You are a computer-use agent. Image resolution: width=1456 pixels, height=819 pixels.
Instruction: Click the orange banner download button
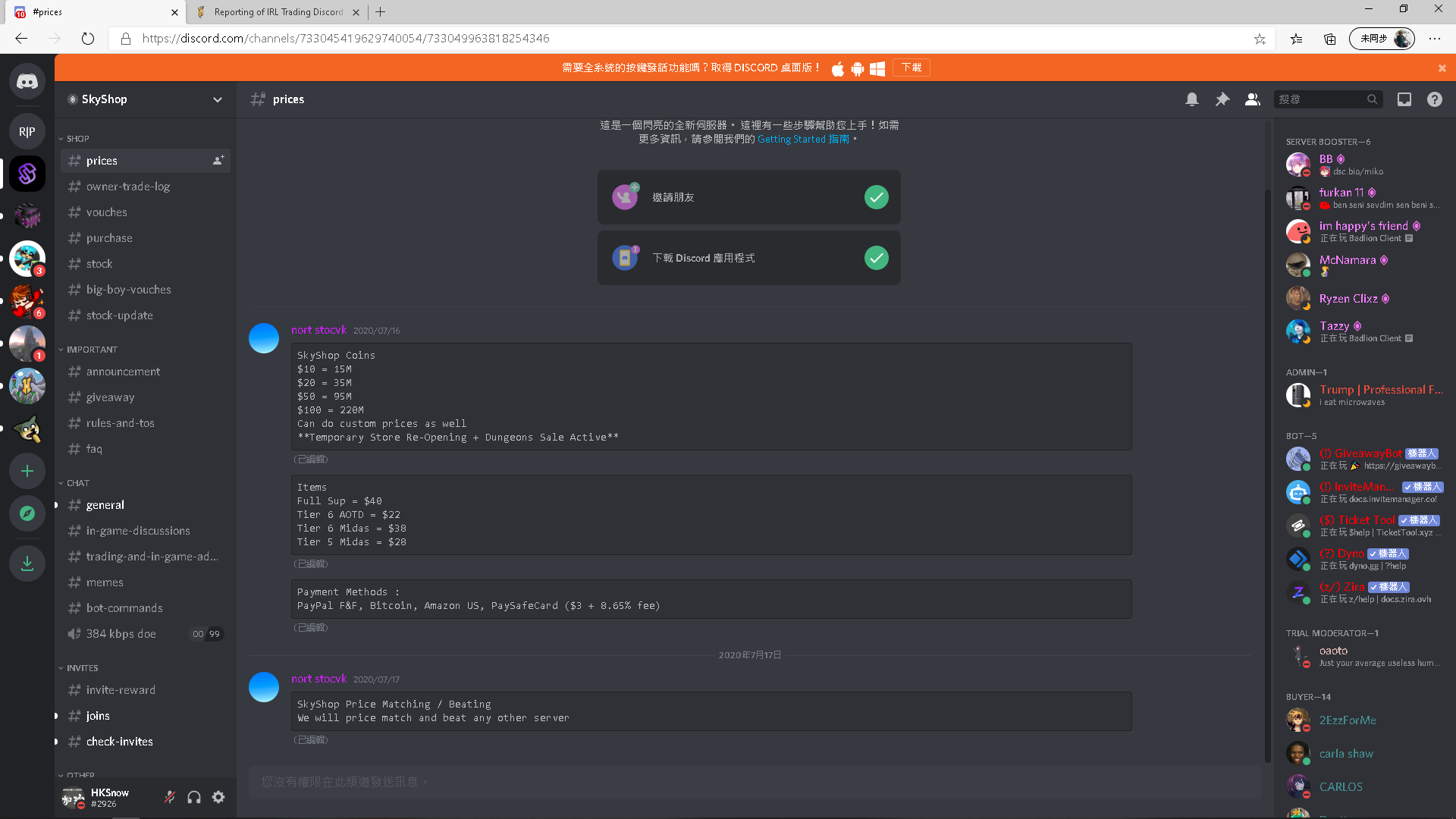[912, 68]
